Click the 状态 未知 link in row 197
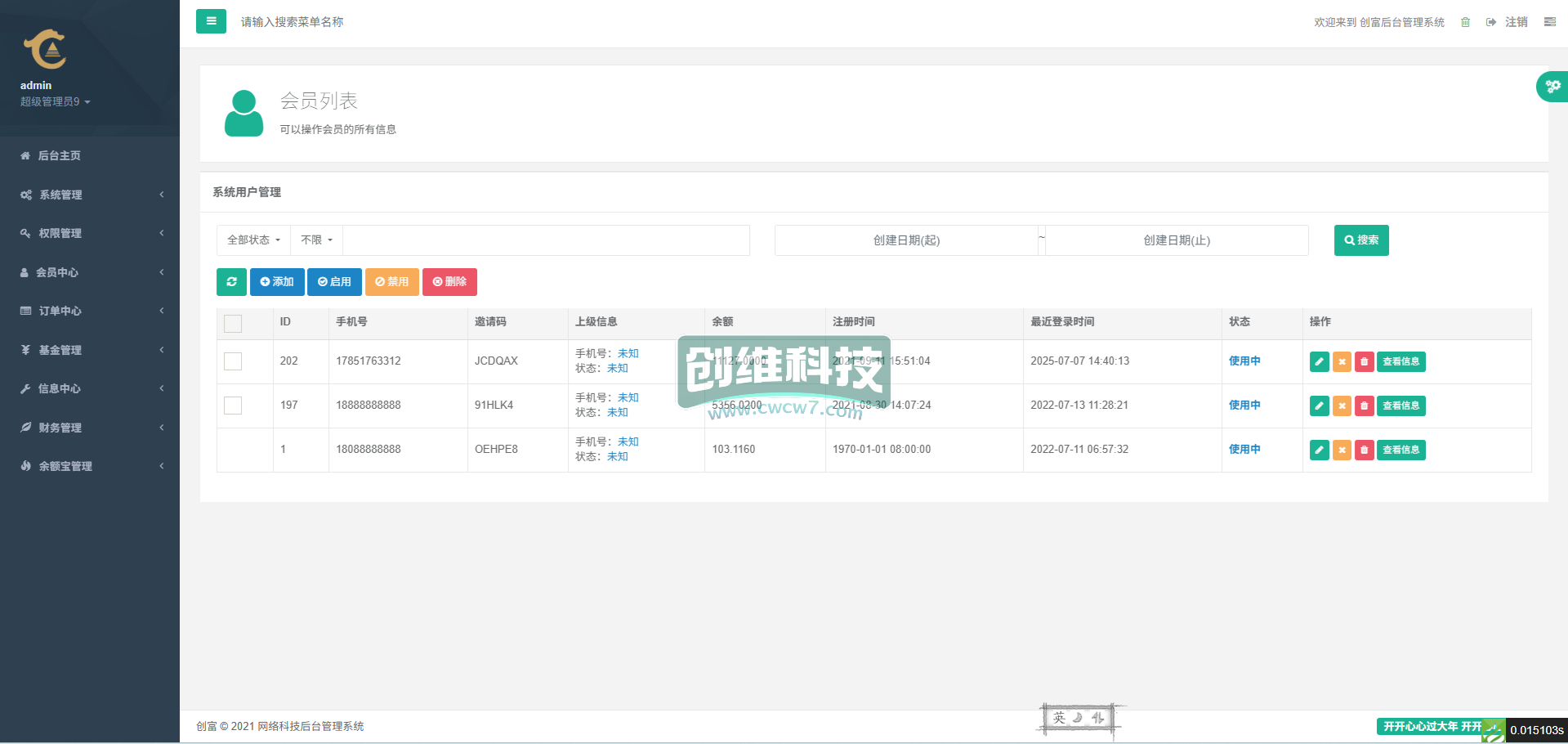The width and height of the screenshot is (1568, 744). coord(618,413)
